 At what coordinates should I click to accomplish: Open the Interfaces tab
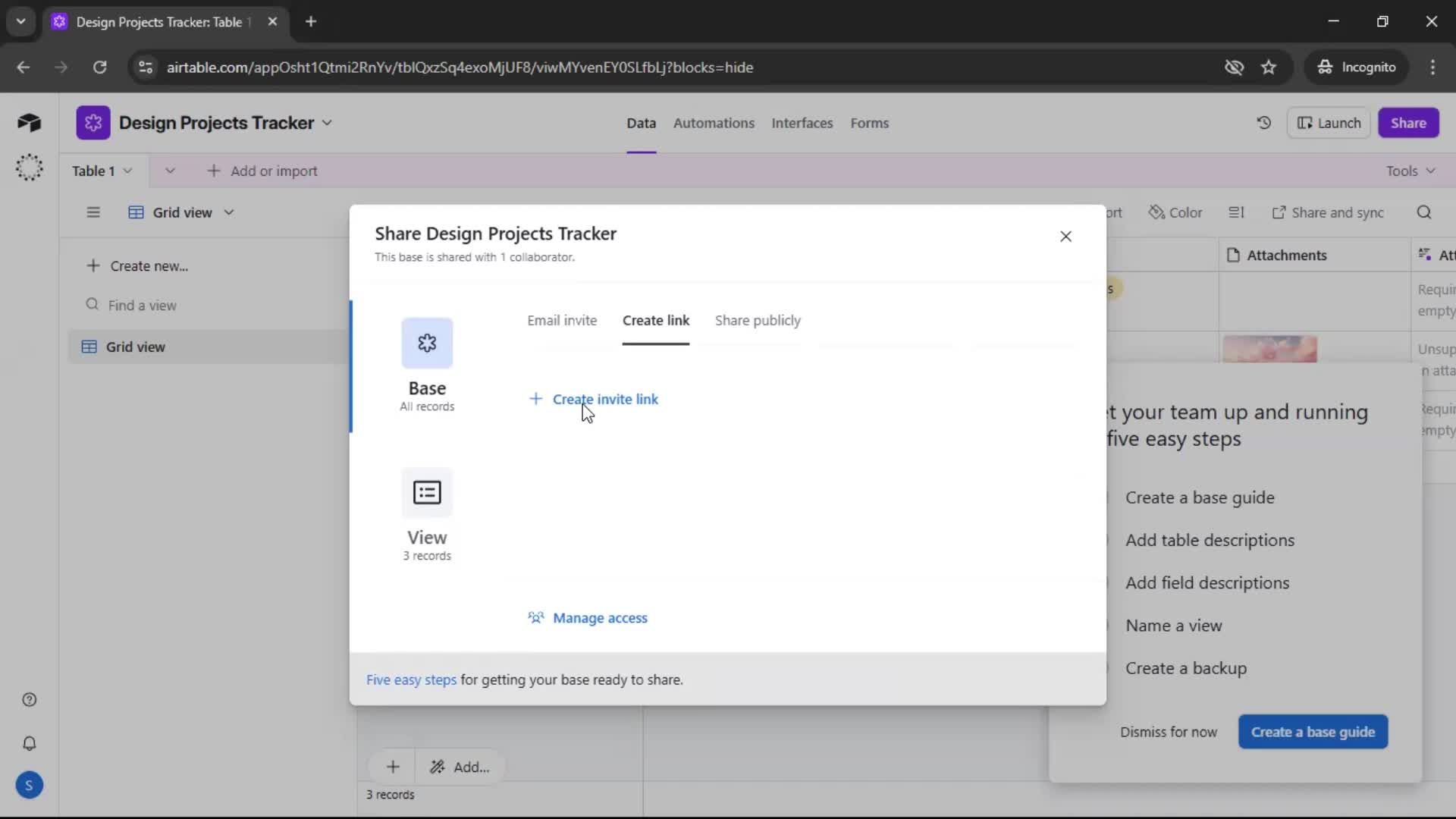[x=802, y=123]
